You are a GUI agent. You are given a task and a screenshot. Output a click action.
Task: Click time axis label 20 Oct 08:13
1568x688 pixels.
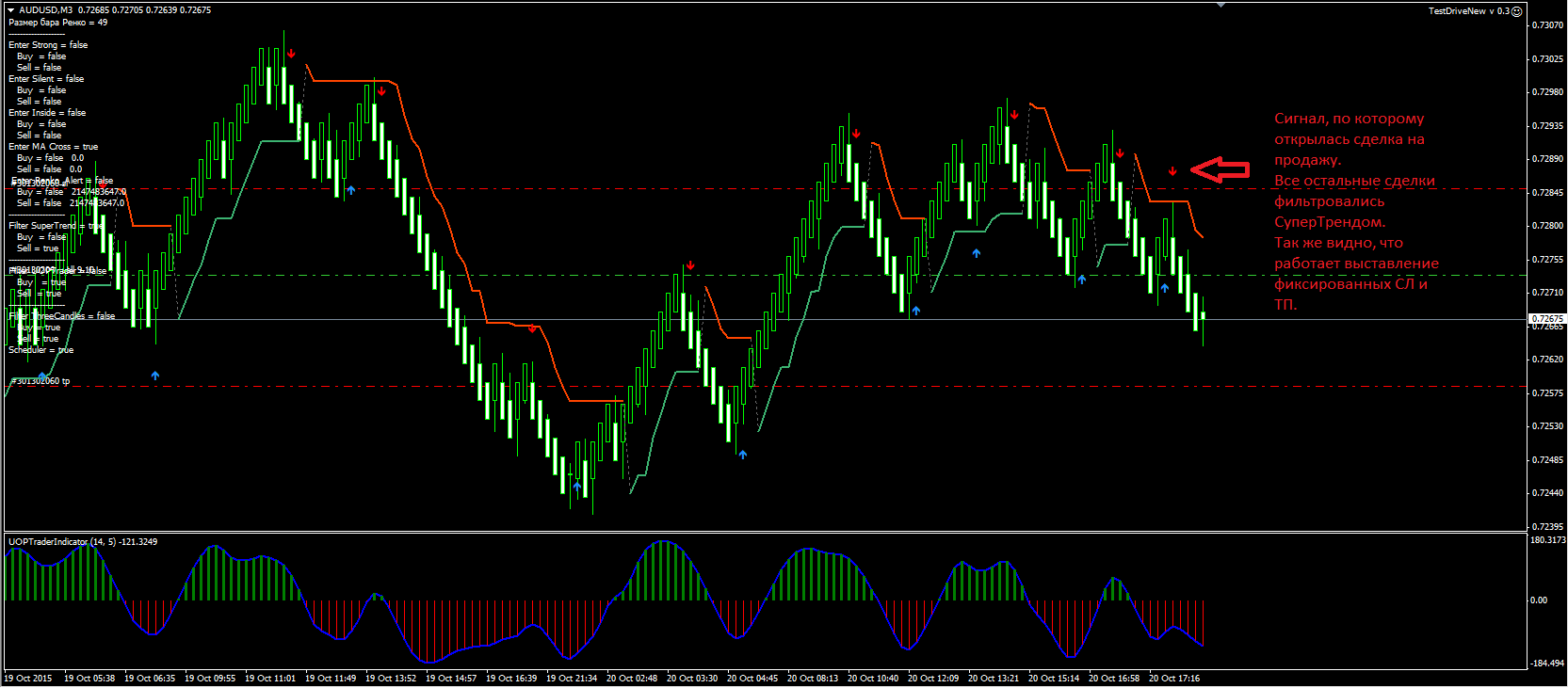point(813,679)
